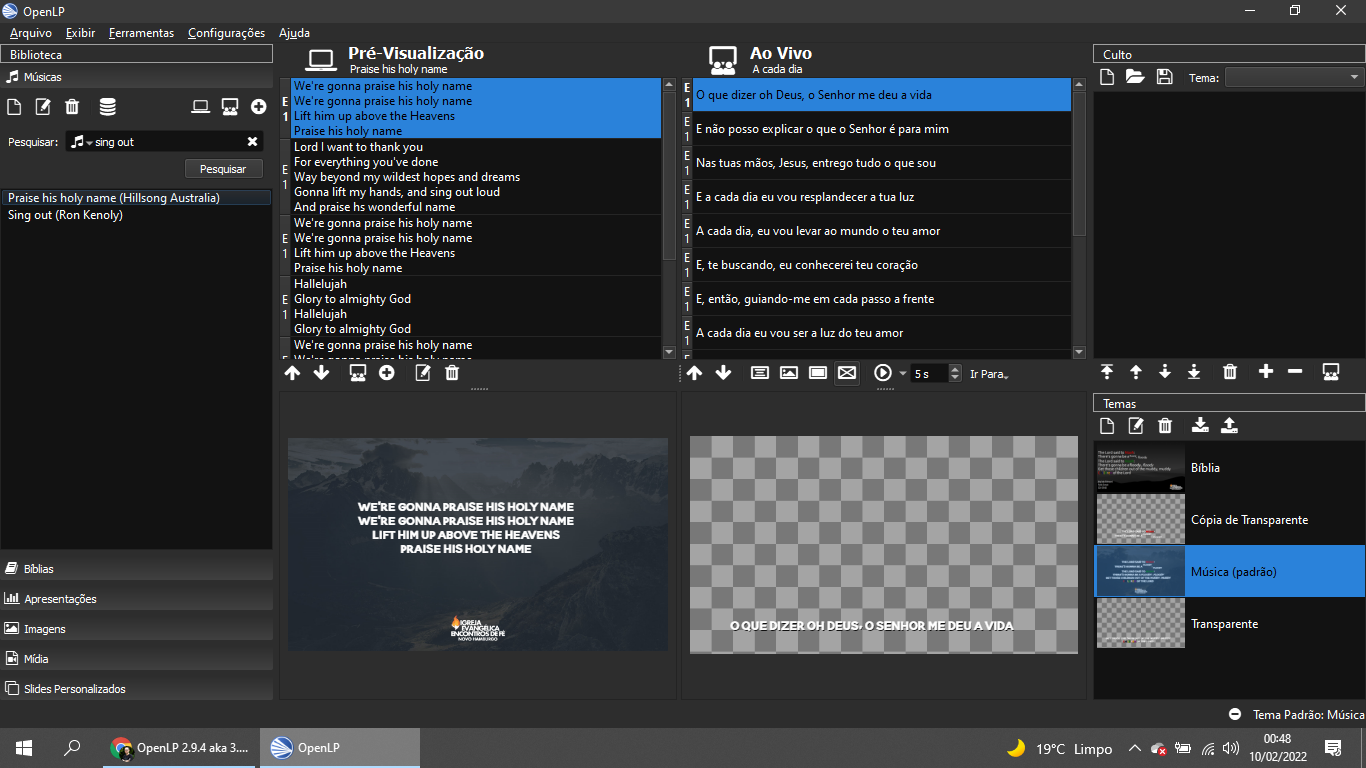This screenshot has width=1366, height=768.
Task: Switch to the Bíblias library tab
Action: click(39, 568)
